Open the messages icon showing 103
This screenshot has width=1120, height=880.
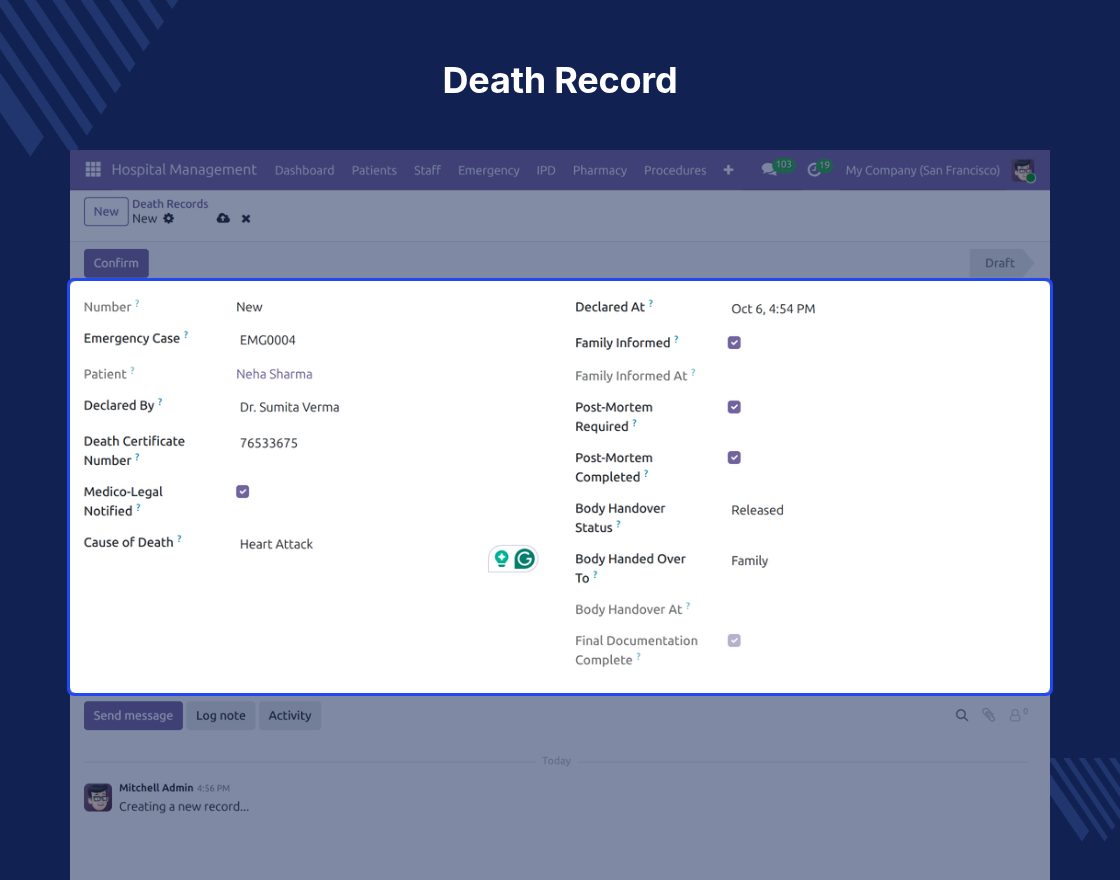(769, 170)
